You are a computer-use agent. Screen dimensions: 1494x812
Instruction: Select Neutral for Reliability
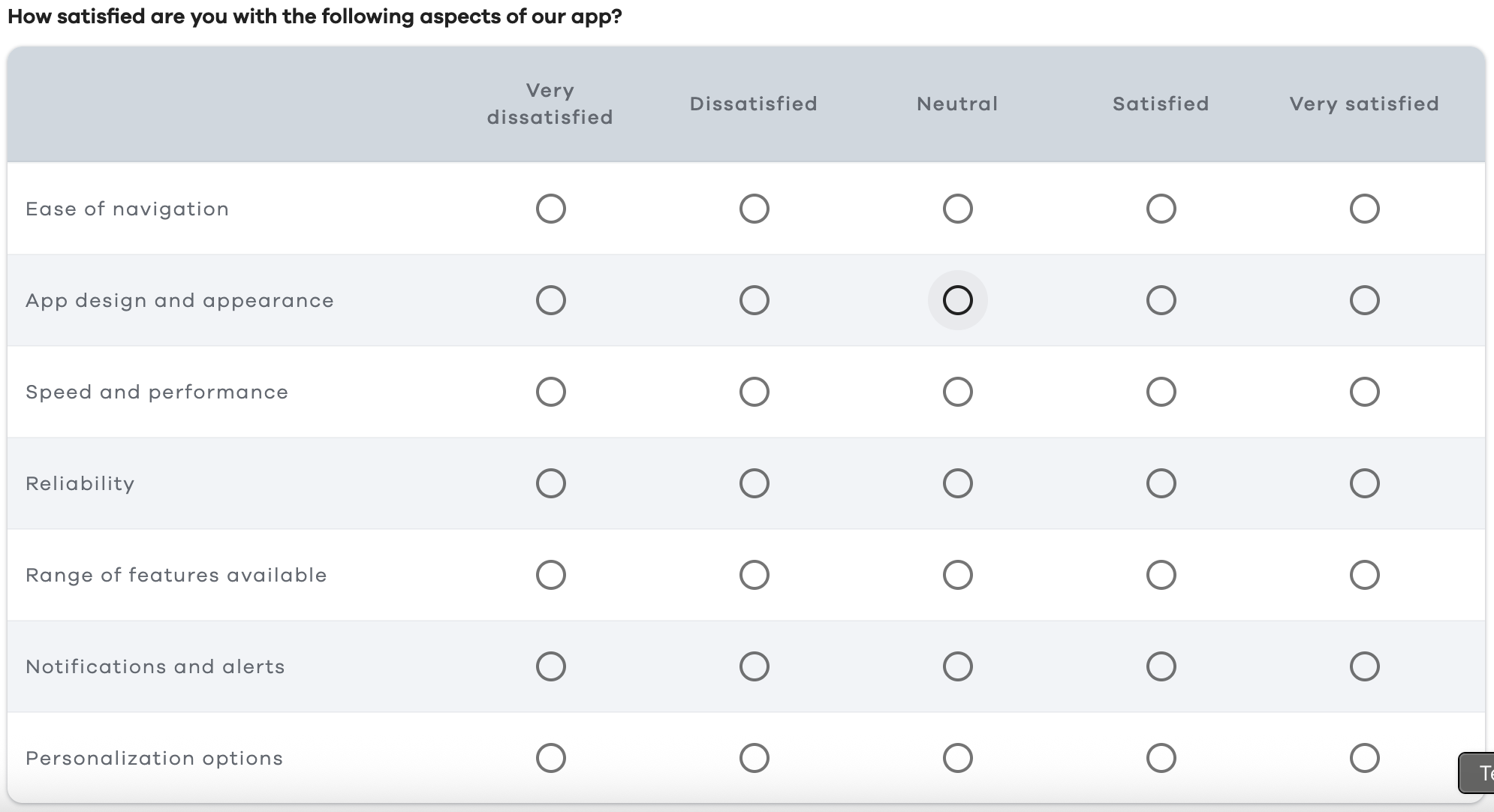tap(957, 483)
